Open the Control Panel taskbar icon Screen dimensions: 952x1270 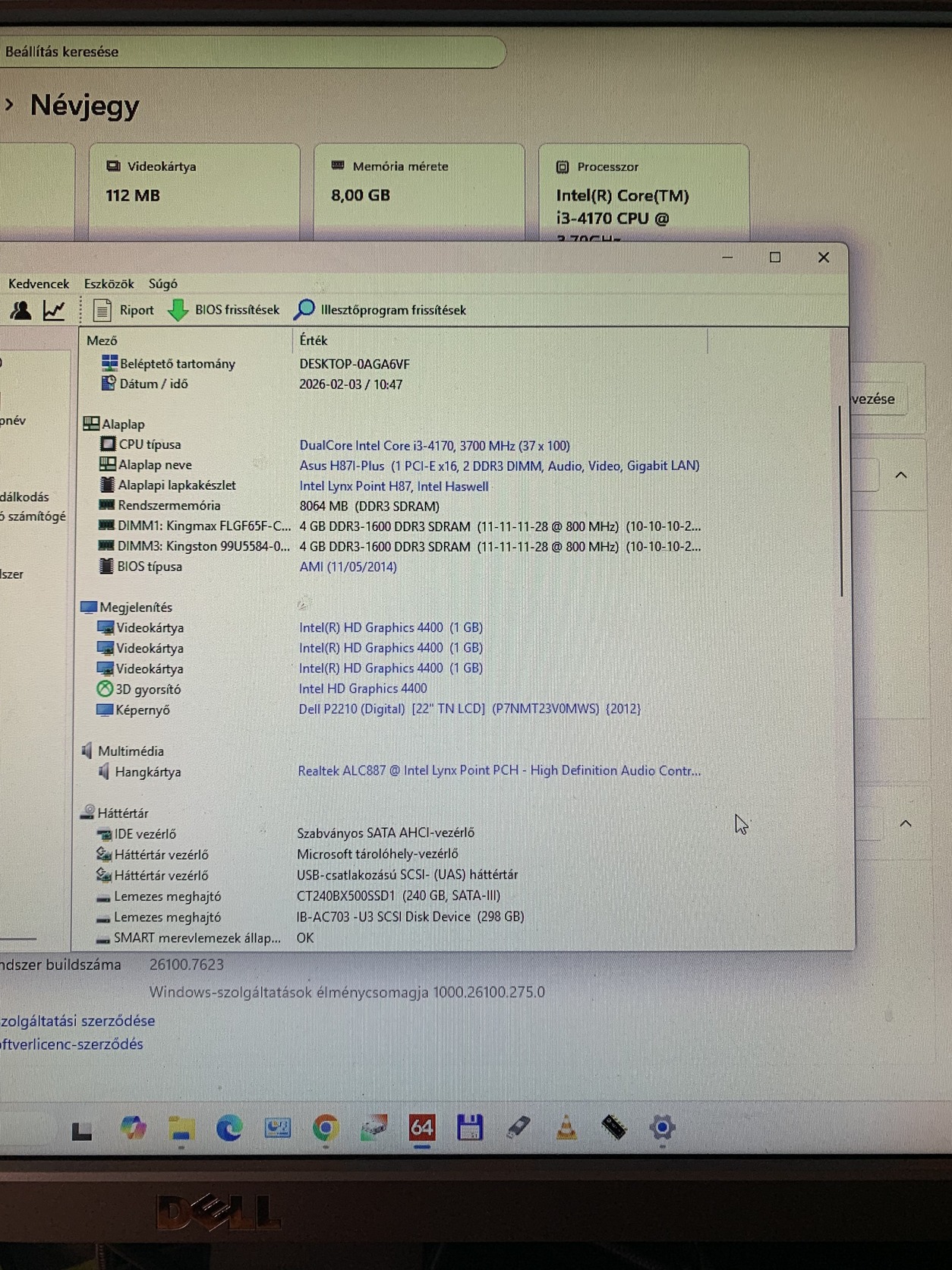(x=277, y=1128)
